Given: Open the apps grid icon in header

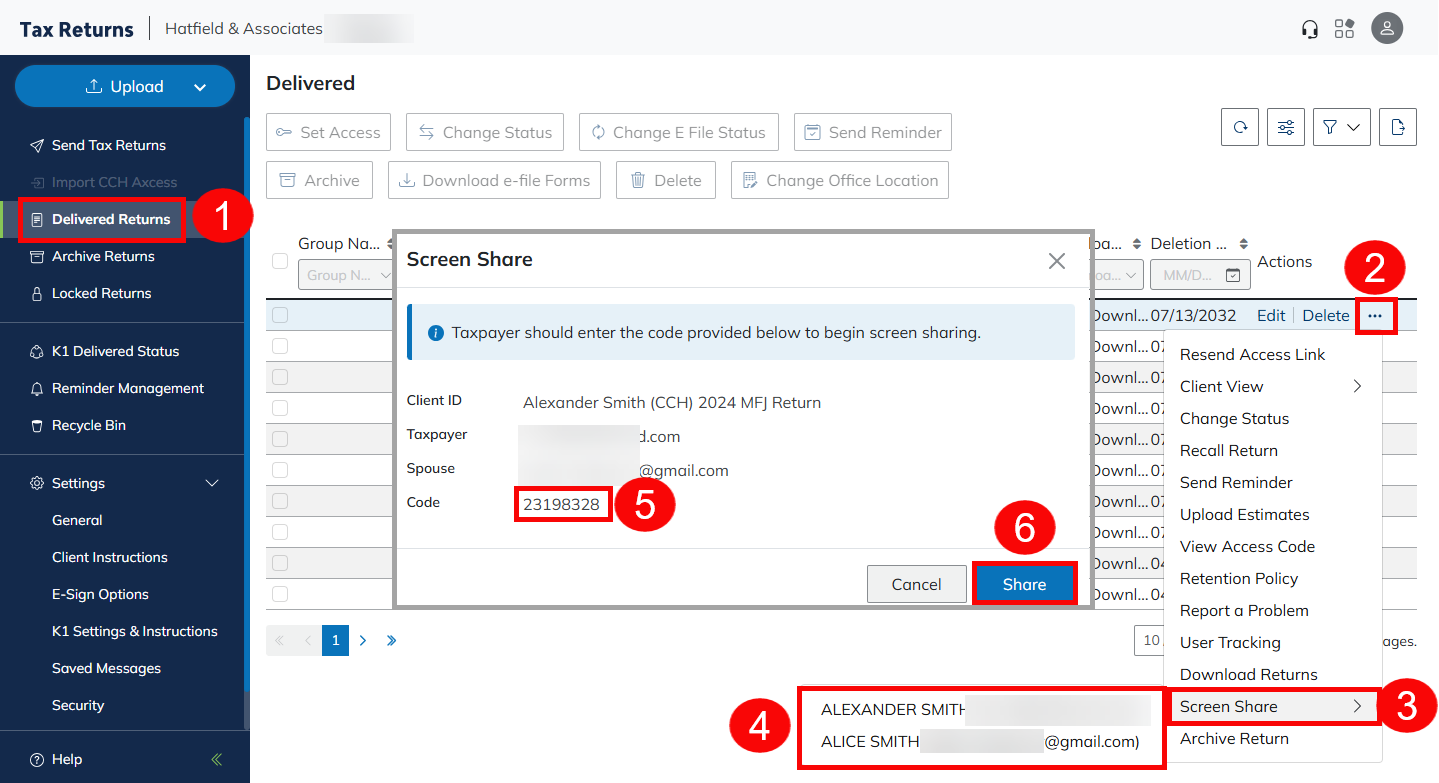Looking at the screenshot, I should [1344, 29].
